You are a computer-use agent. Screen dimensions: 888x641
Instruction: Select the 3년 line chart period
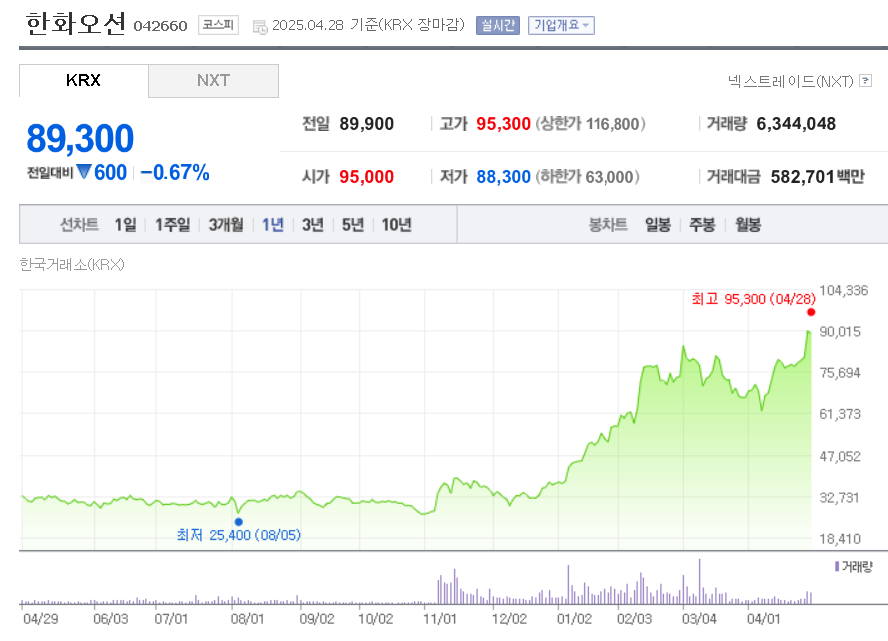tap(313, 225)
